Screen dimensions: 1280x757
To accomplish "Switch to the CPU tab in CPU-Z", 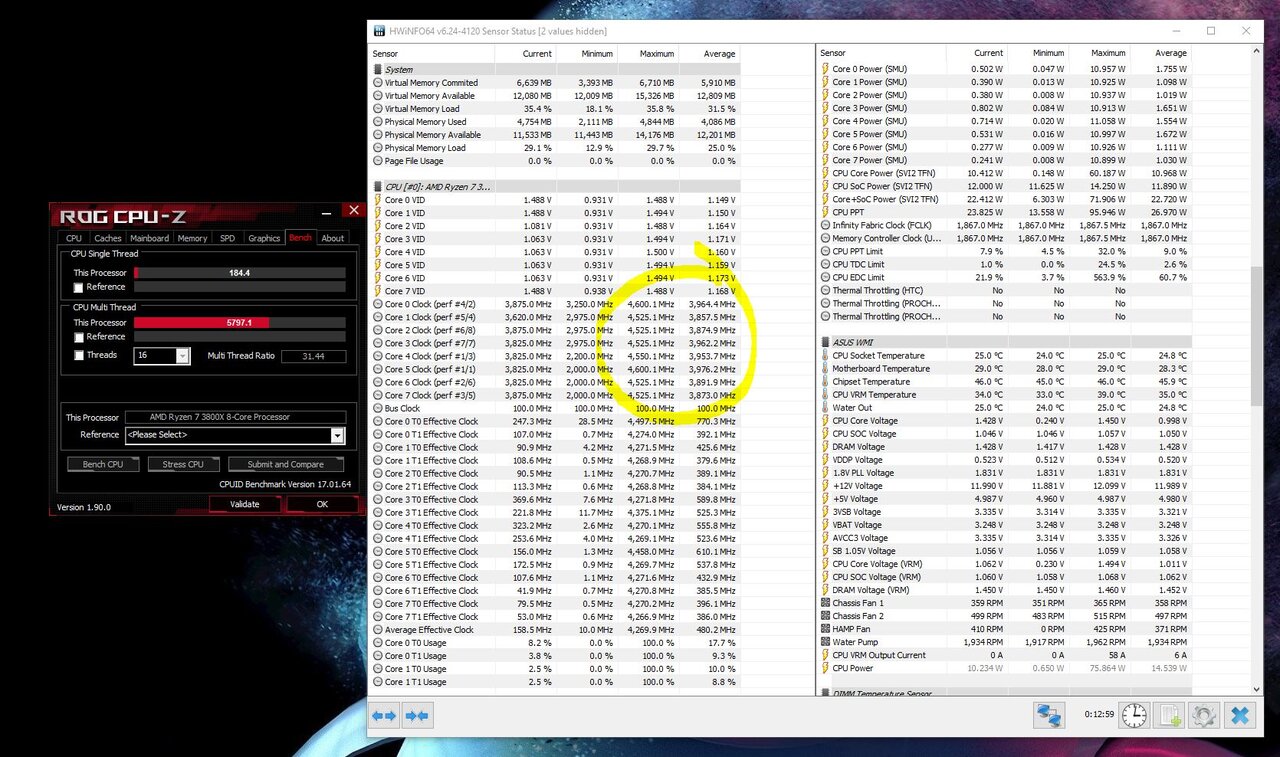I will pos(74,238).
